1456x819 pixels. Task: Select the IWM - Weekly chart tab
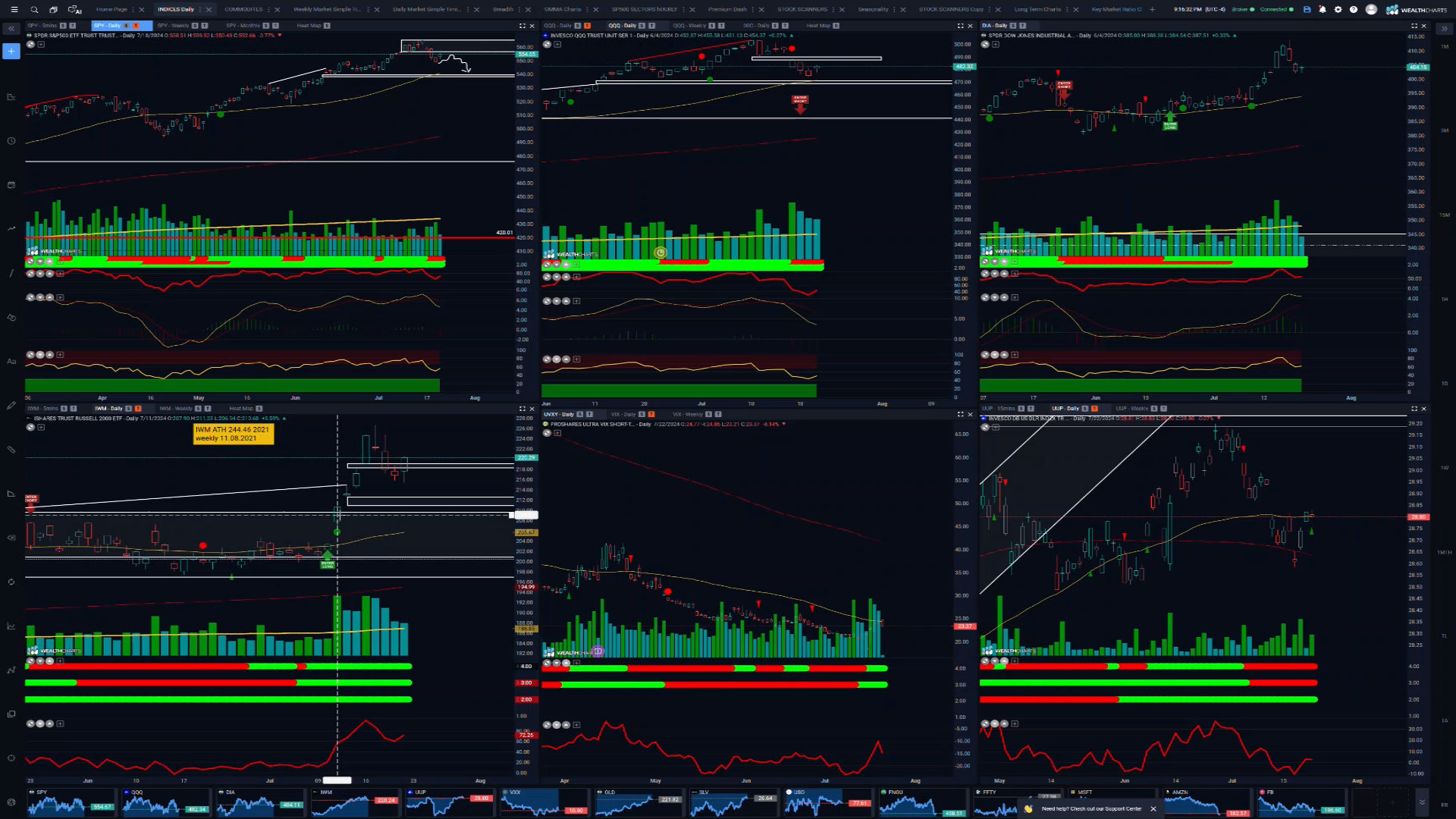[176, 409]
